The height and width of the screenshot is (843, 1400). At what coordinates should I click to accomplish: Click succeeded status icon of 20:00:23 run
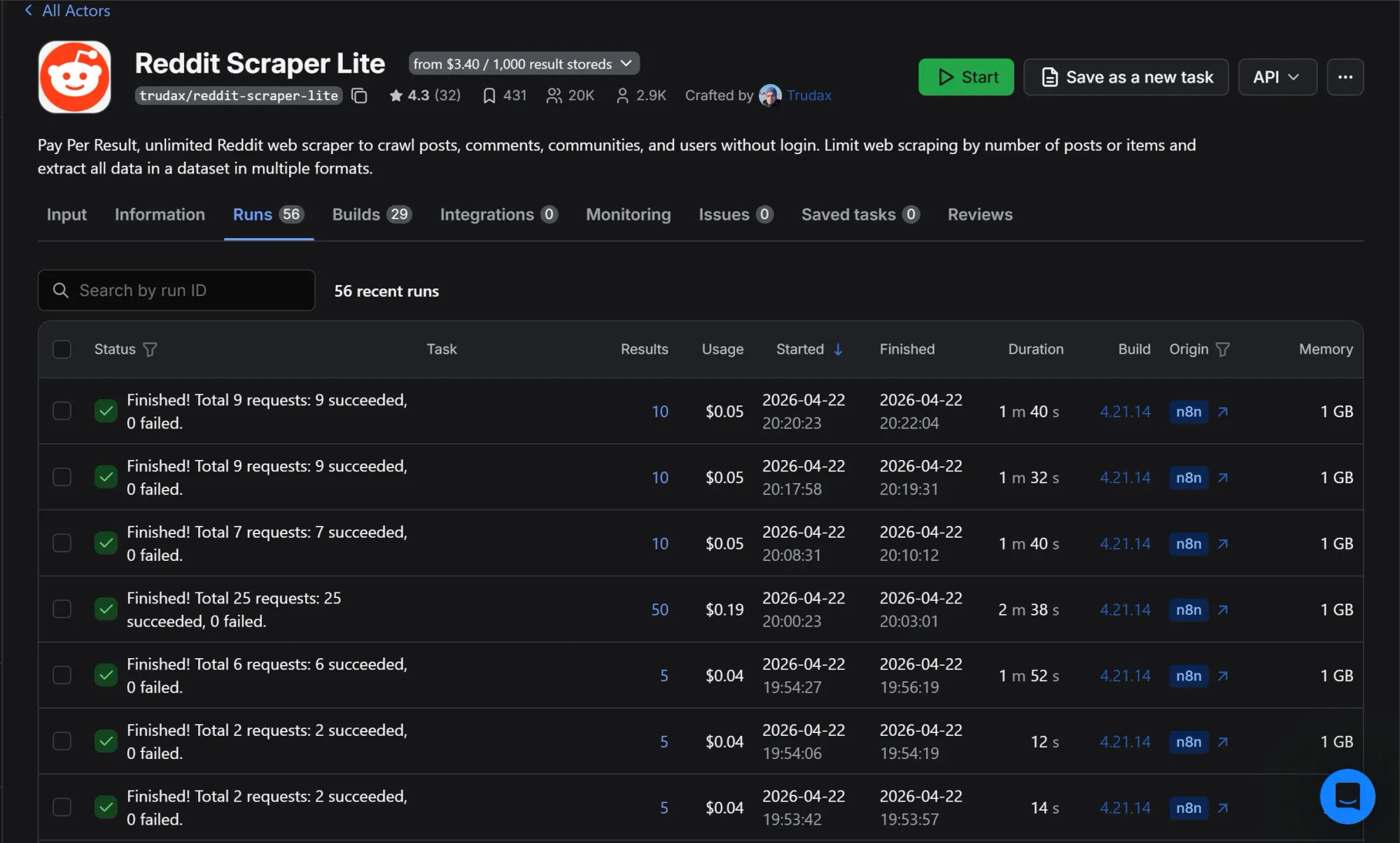point(106,609)
